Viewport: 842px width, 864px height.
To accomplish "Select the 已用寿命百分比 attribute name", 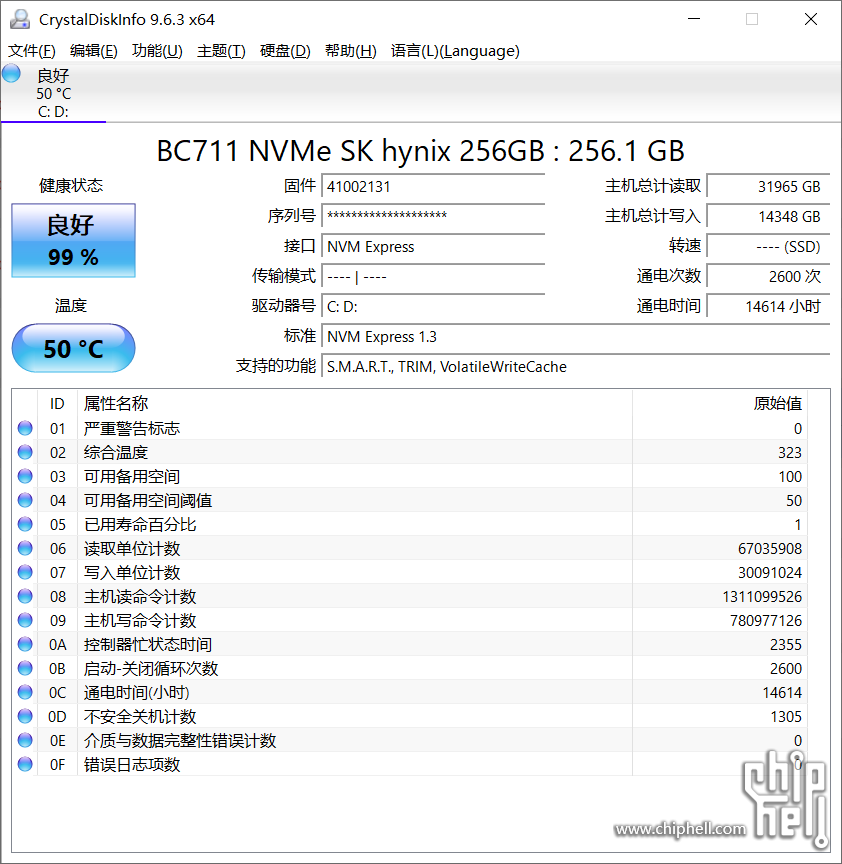I will (140, 524).
